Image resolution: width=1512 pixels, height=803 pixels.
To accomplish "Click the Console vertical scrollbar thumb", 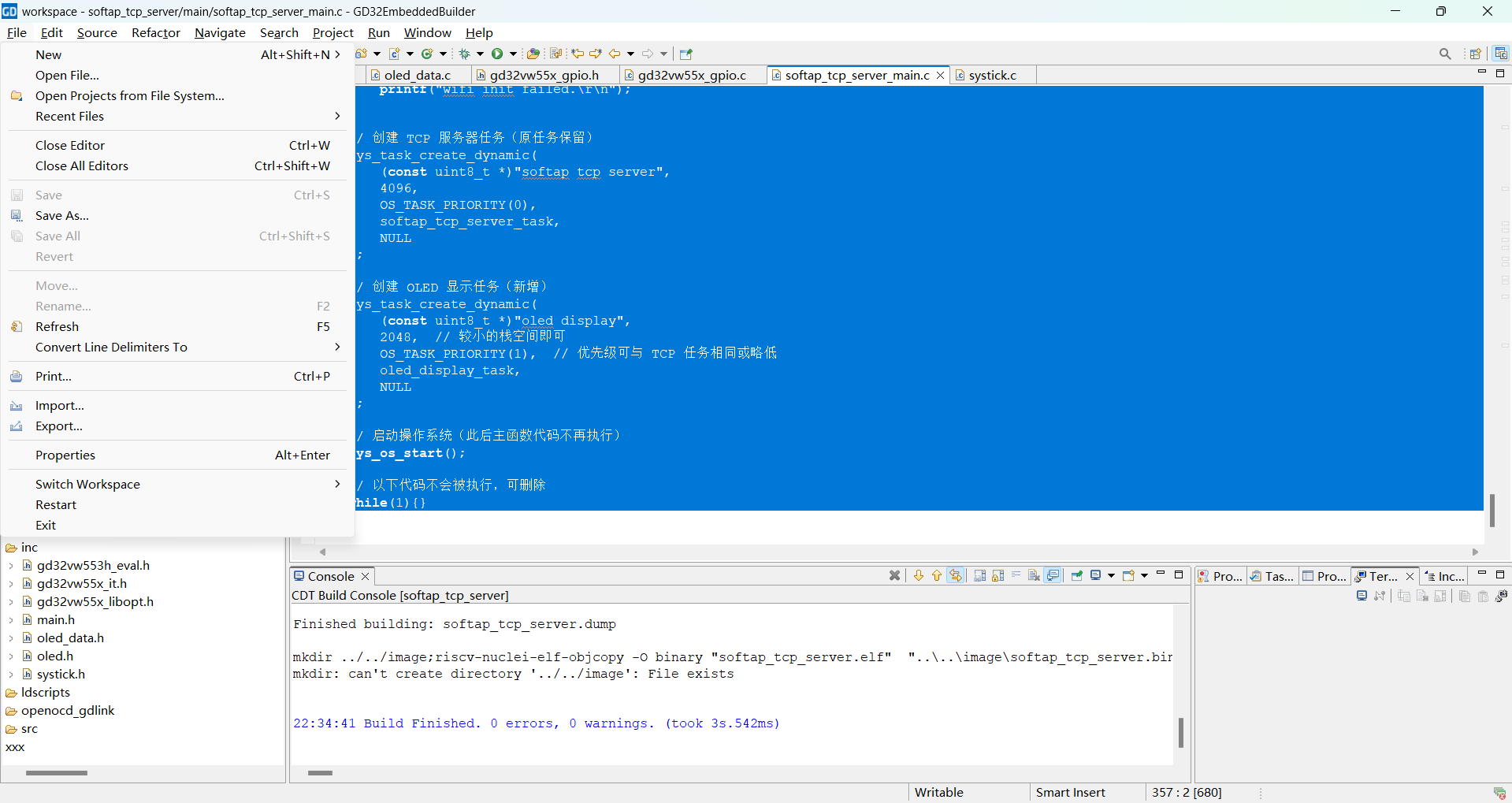I will [1180, 732].
